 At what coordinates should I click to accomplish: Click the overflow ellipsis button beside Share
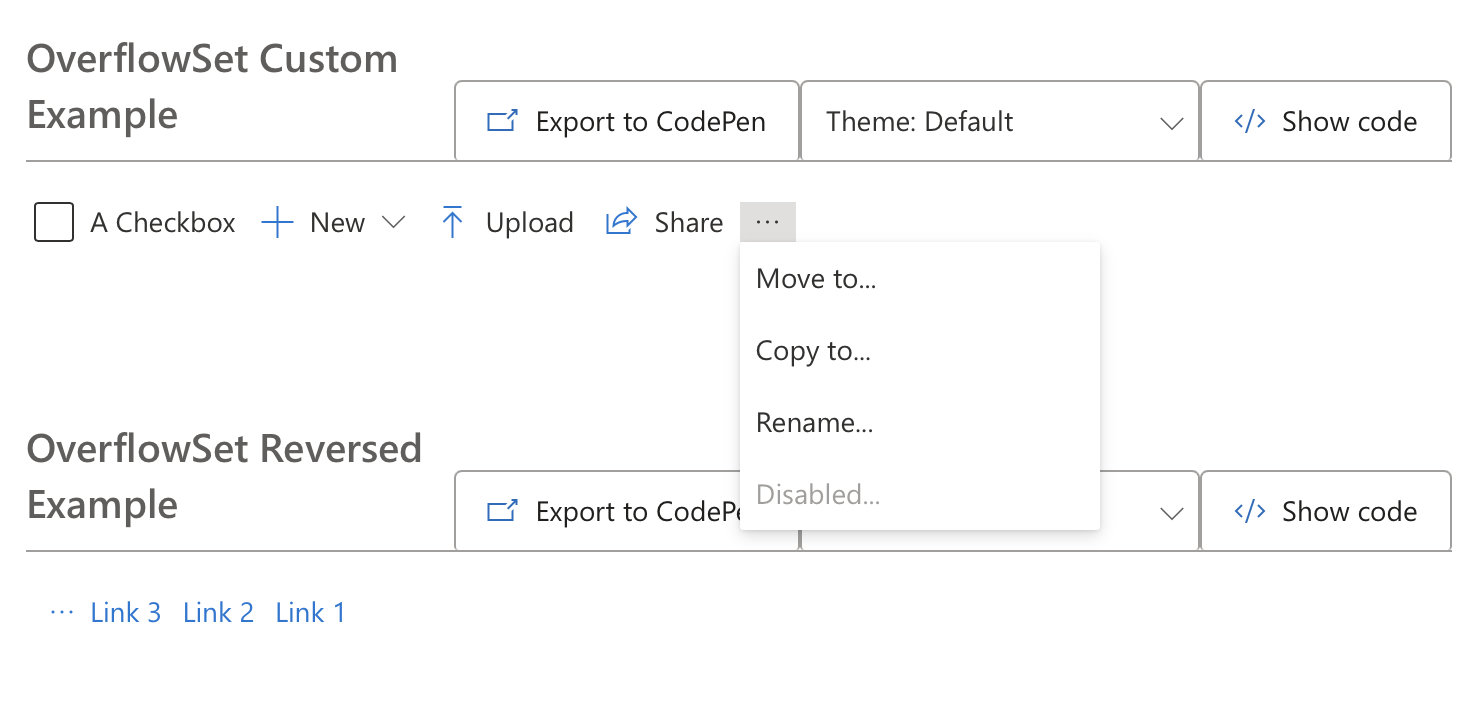[x=767, y=222]
